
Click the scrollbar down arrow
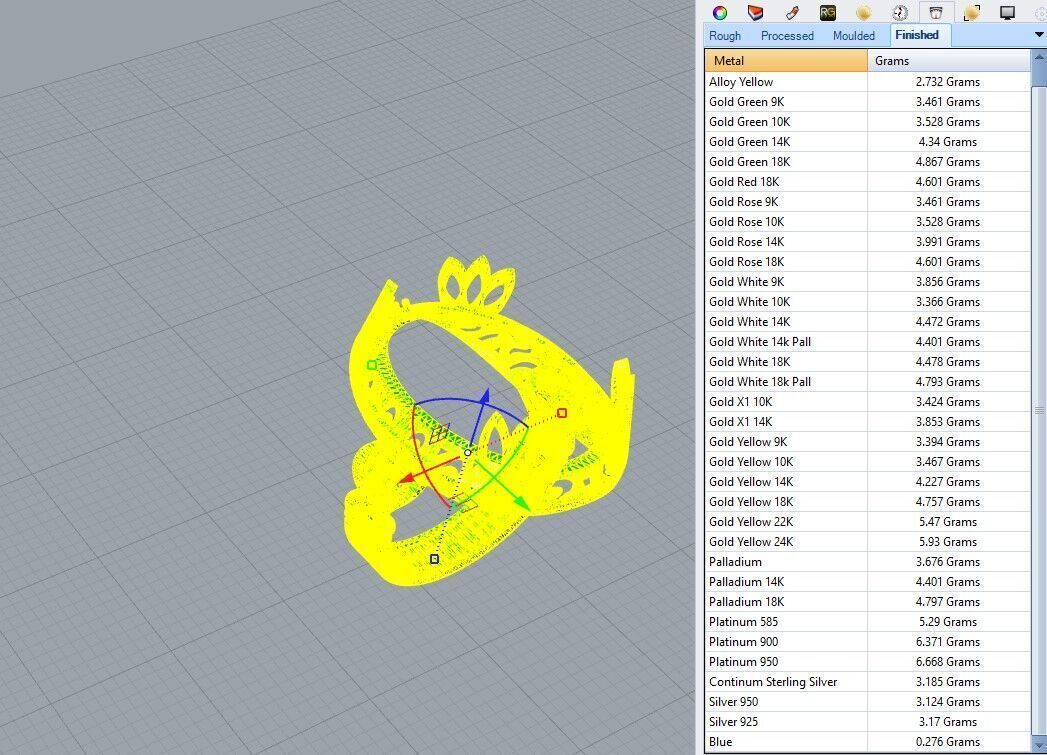(x=1039, y=744)
